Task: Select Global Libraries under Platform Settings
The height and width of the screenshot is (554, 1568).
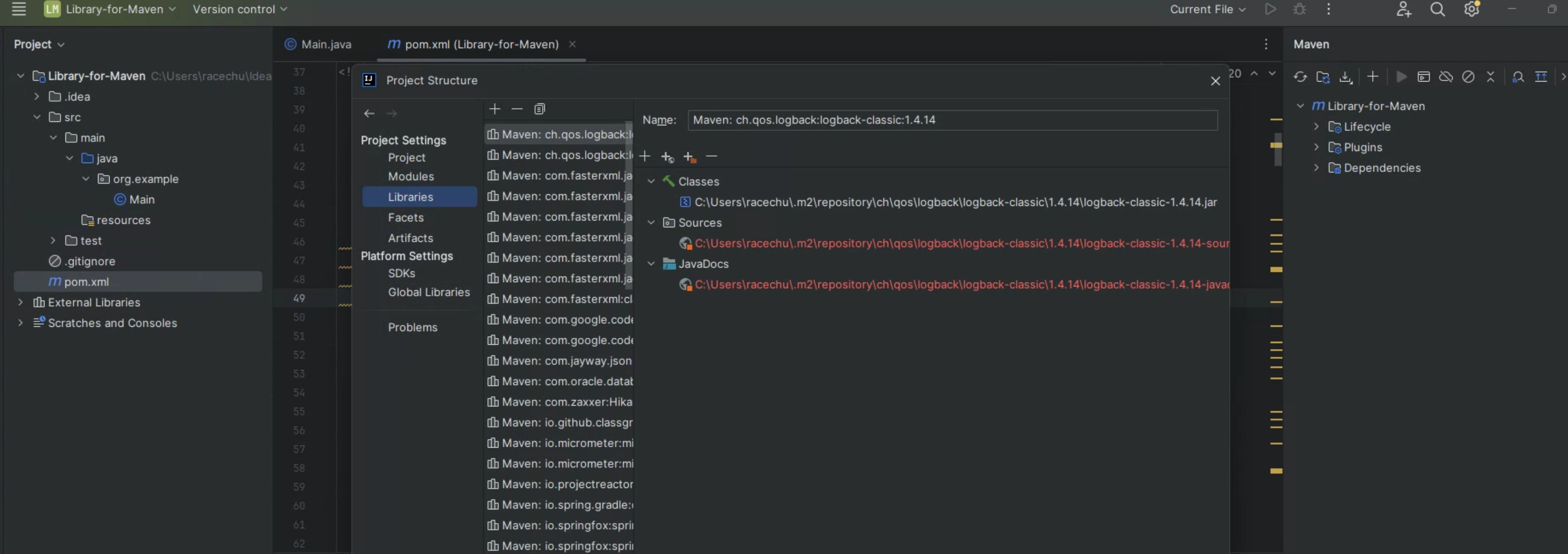Action: 428,292
